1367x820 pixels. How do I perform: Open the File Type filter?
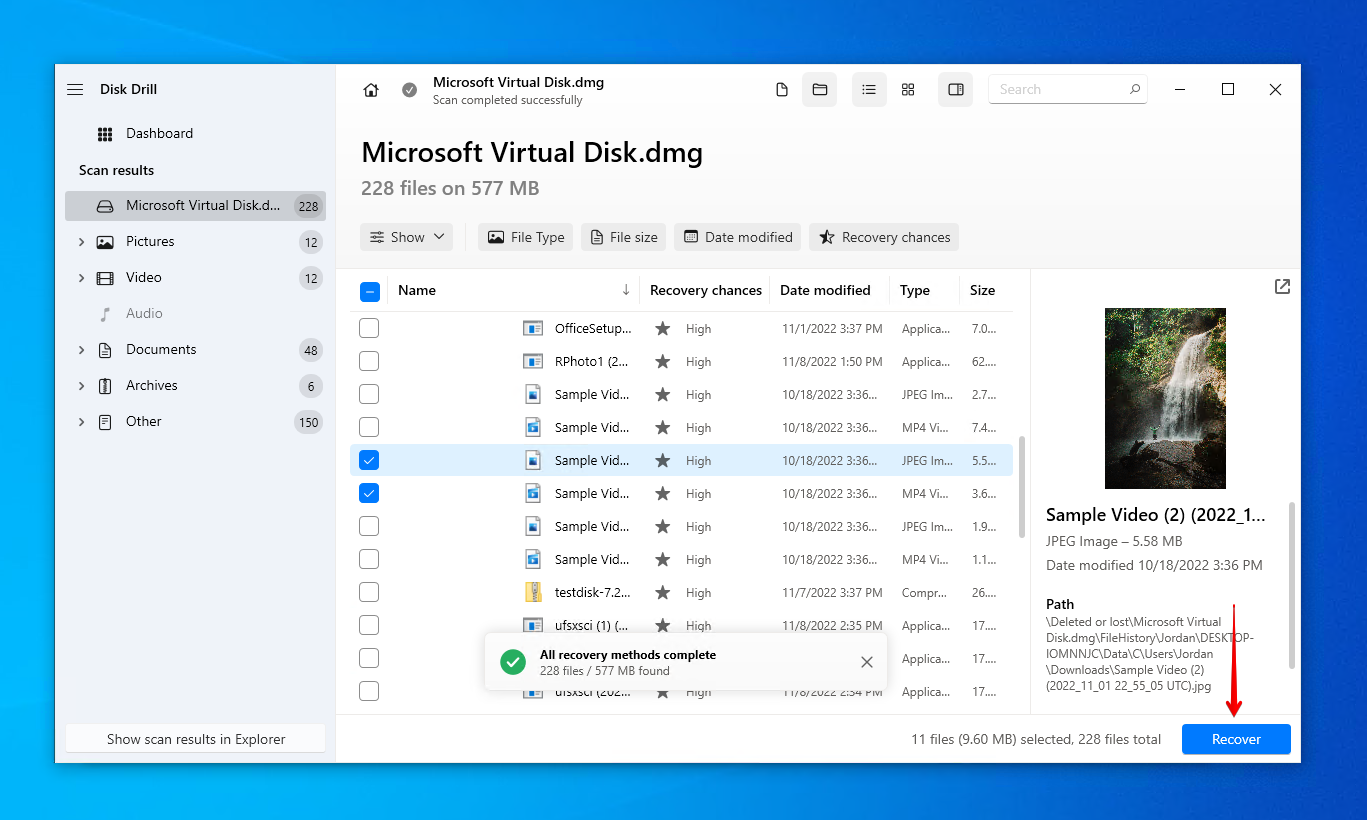point(525,237)
